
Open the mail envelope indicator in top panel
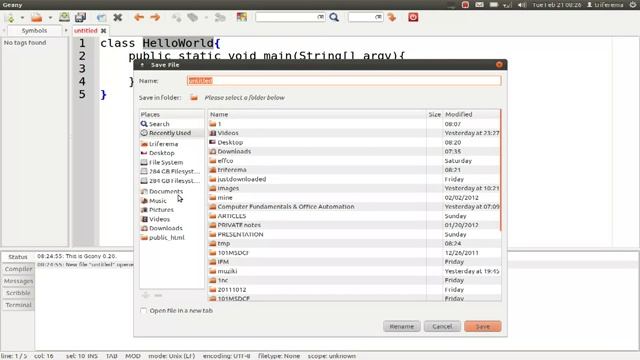tap(480, 5)
